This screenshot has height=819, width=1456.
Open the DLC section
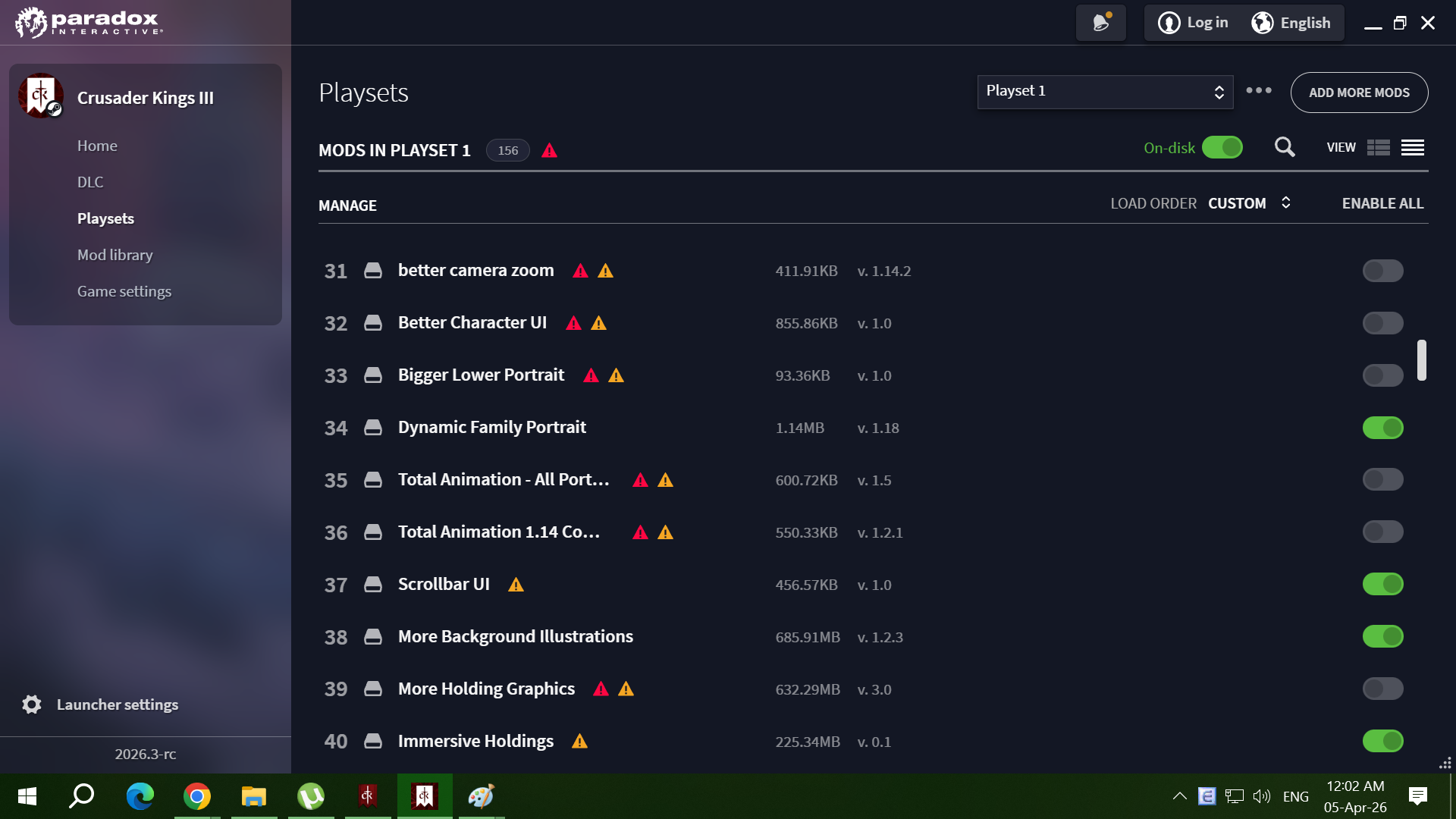90,182
